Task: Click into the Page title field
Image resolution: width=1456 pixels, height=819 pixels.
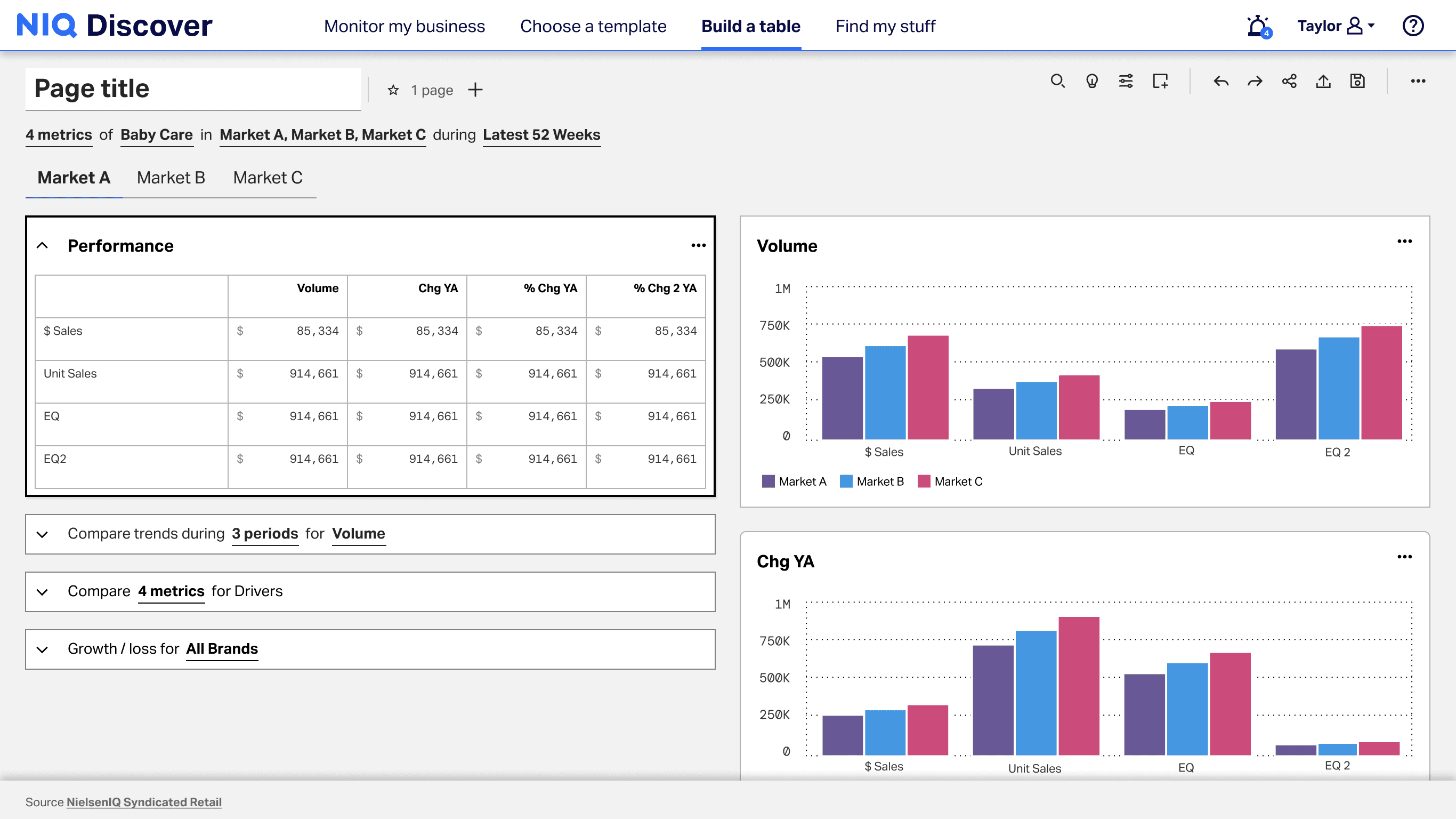Action: [192, 89]
